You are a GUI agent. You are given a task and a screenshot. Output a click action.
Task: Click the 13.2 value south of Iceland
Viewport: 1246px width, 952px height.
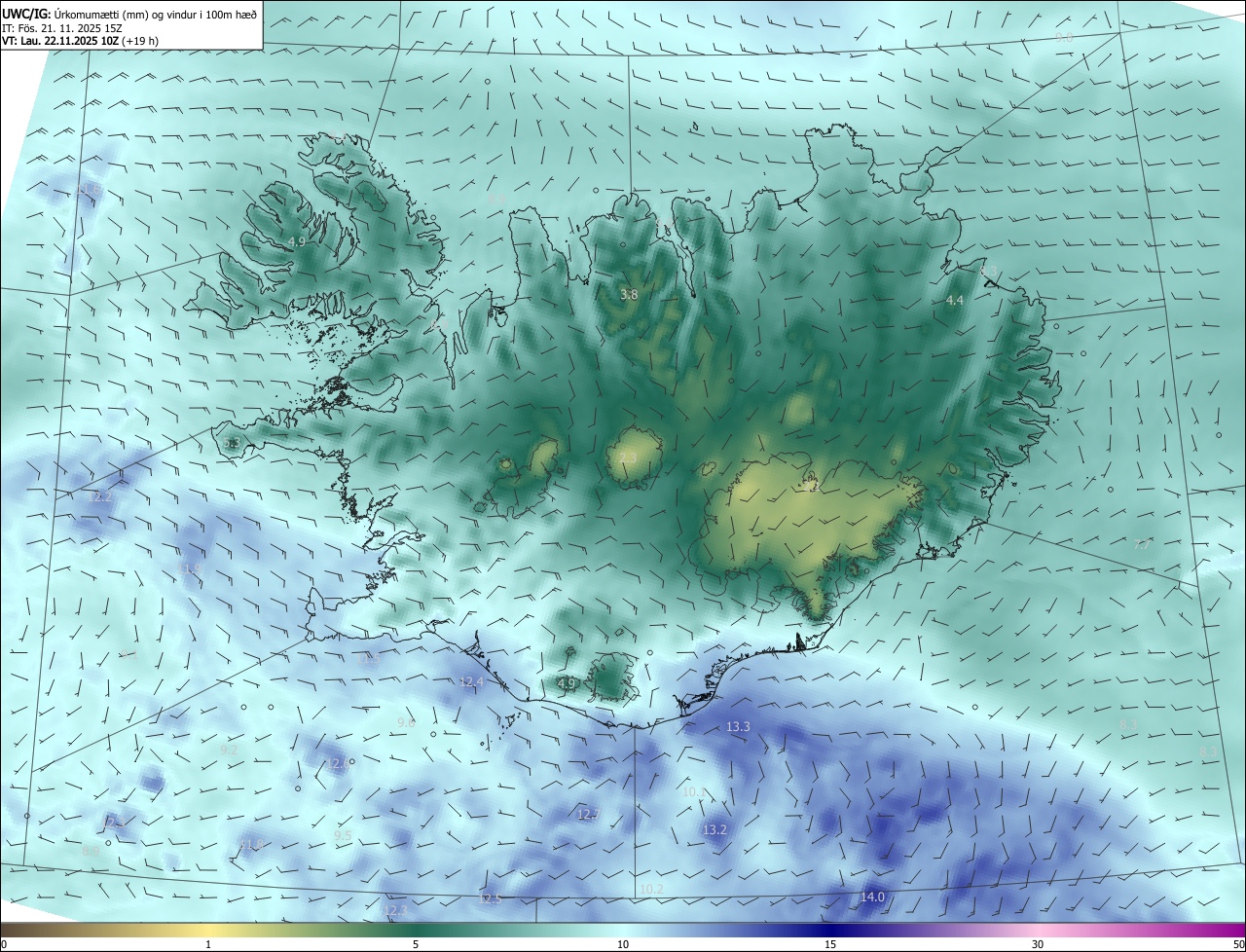point(715,829)
